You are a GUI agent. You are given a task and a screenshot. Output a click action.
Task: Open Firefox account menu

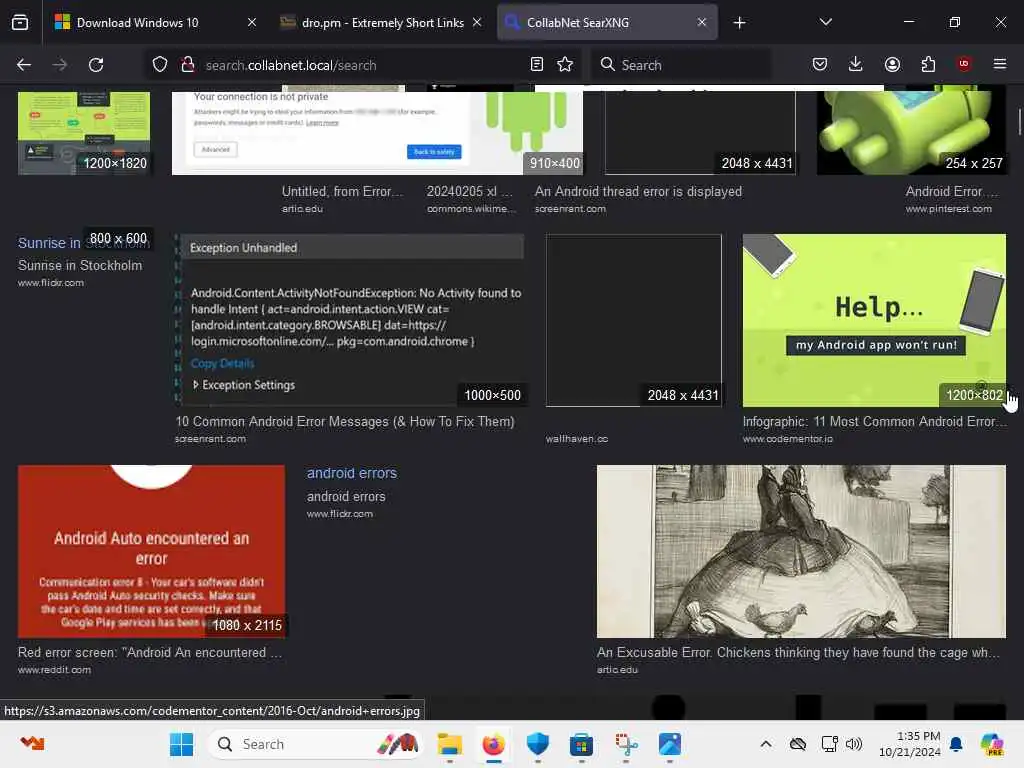[x=892, y=65]
